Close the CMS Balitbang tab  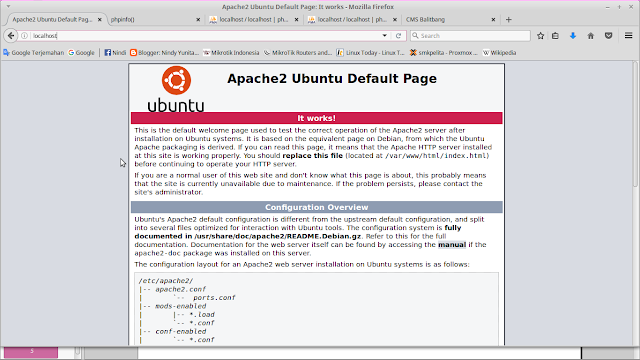pyautogui.click(x=493, y=20)
